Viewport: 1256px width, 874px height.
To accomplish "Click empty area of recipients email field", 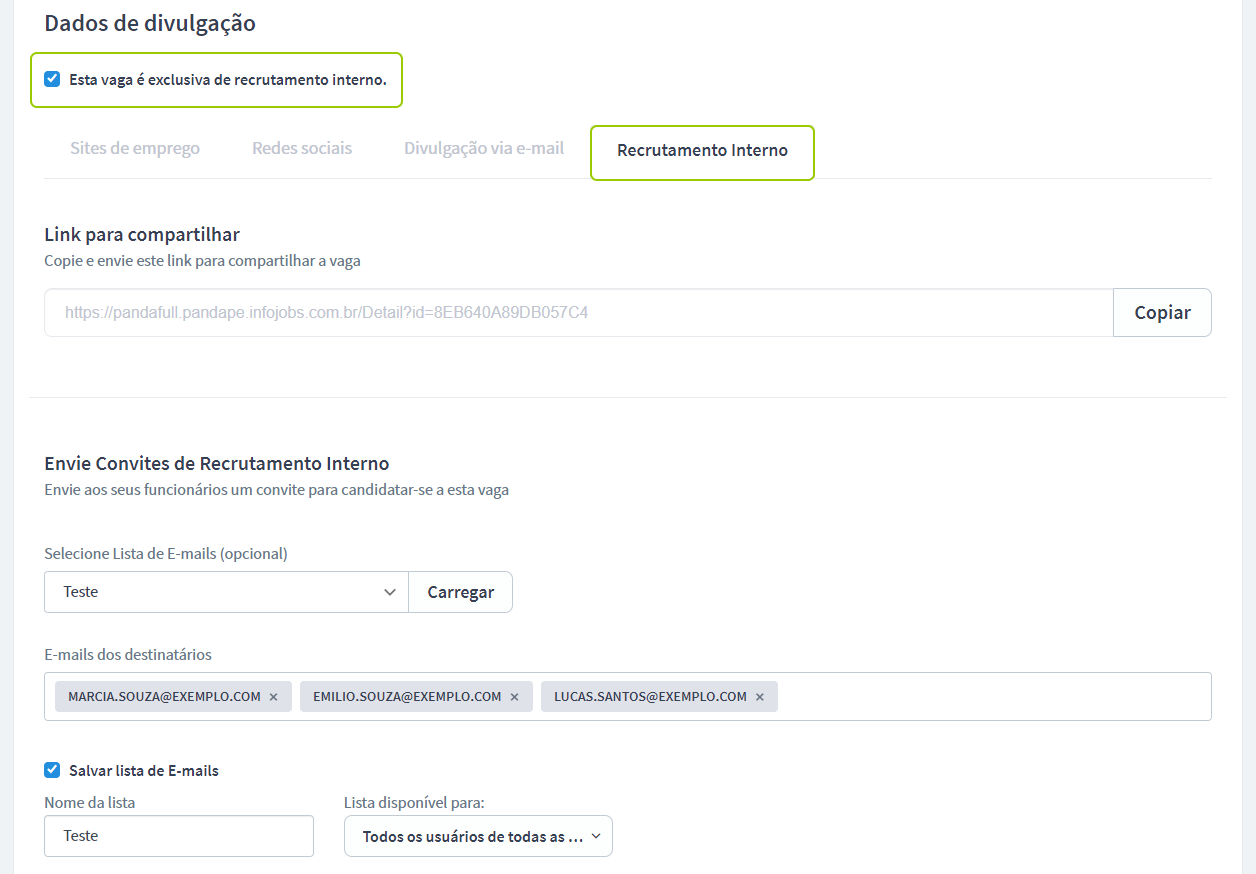I will 990,697.
